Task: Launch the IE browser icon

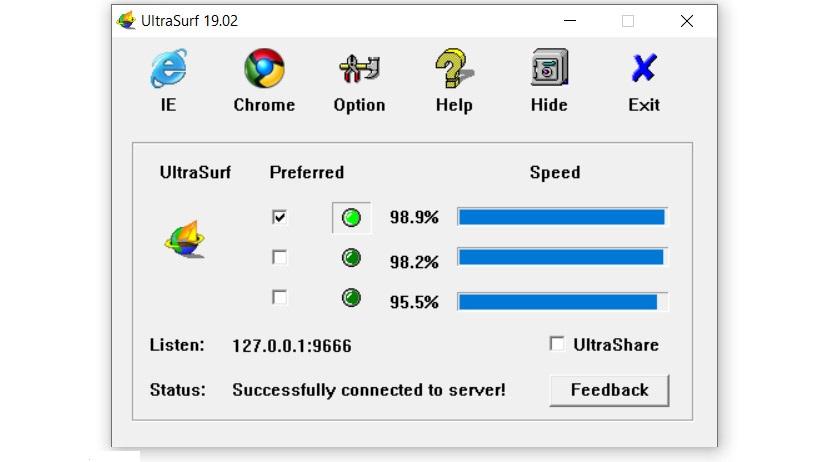Action: (168, 70)
